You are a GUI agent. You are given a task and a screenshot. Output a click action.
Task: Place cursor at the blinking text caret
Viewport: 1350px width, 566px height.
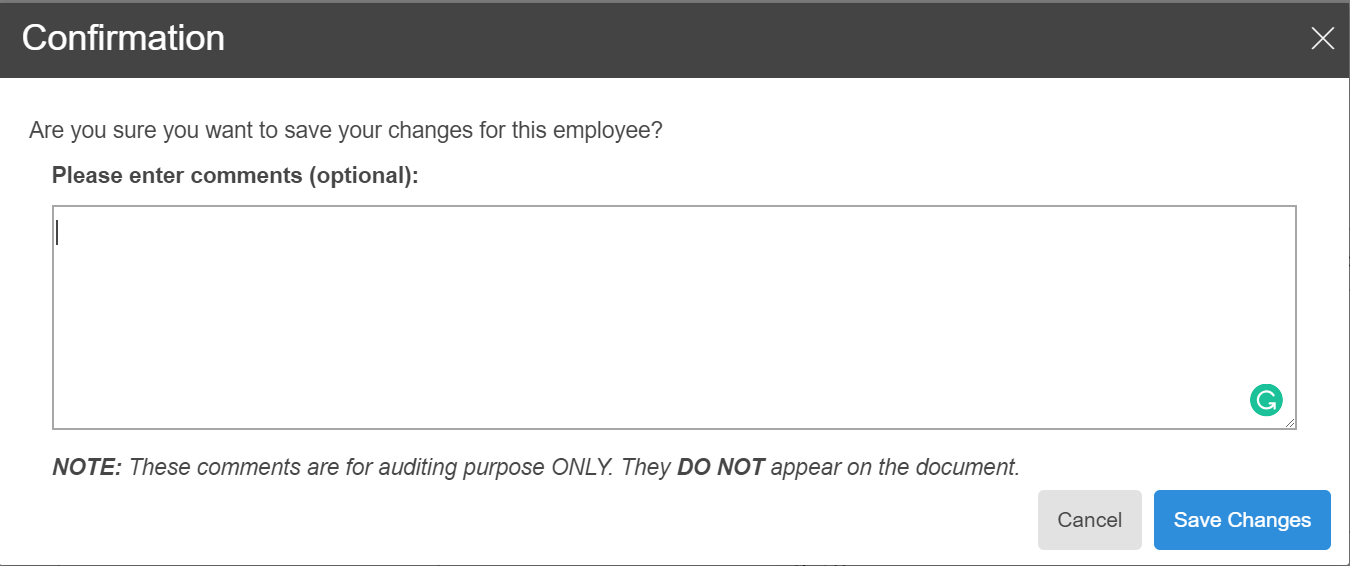[x=58, y=233]
